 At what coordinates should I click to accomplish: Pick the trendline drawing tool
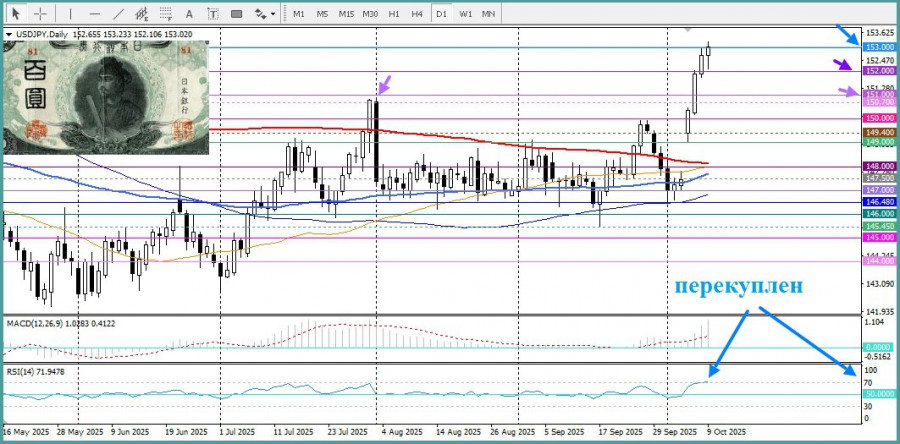[x=118, y=14]
